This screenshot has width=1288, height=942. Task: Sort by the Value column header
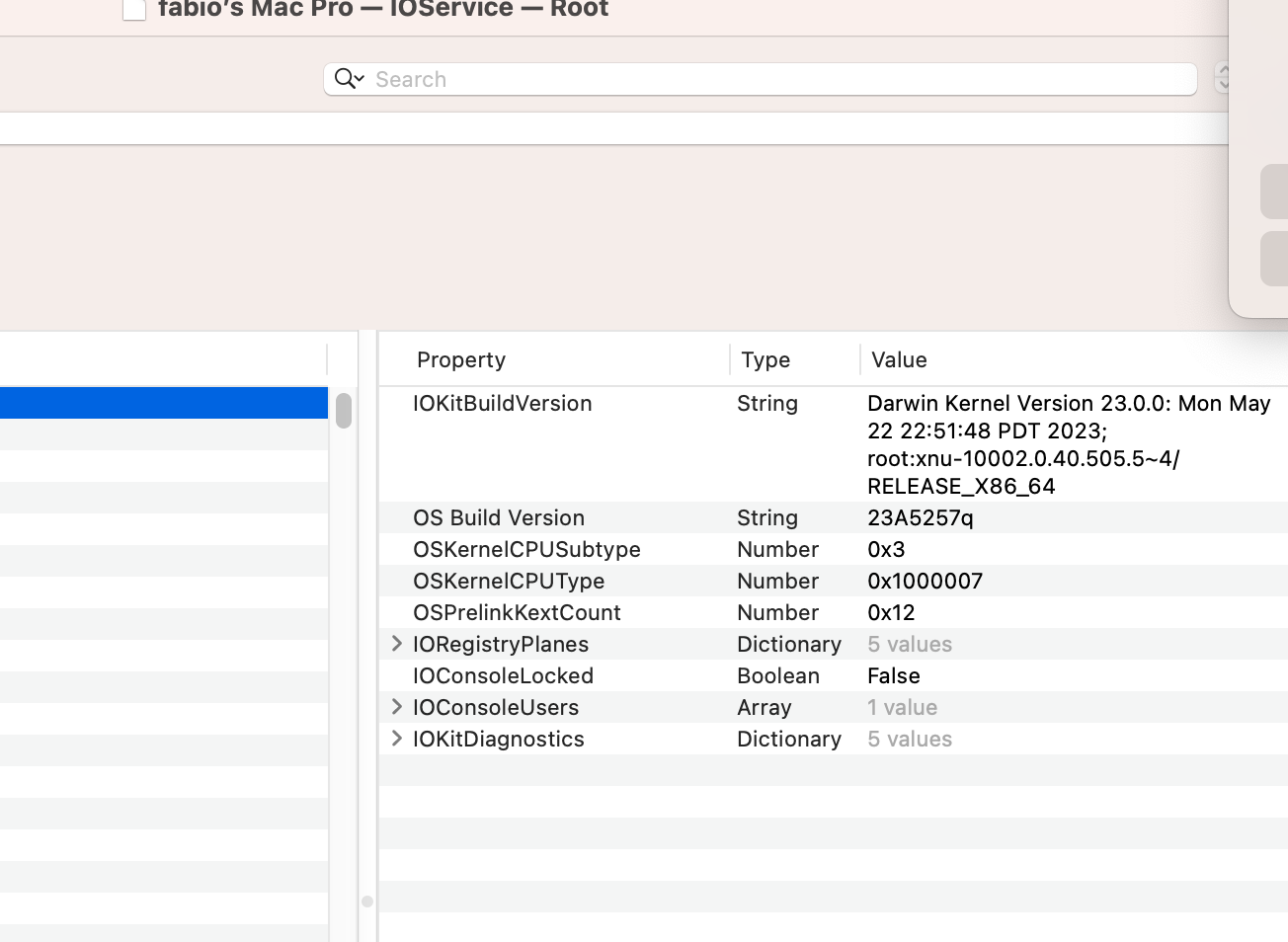[x=899, y=359]
